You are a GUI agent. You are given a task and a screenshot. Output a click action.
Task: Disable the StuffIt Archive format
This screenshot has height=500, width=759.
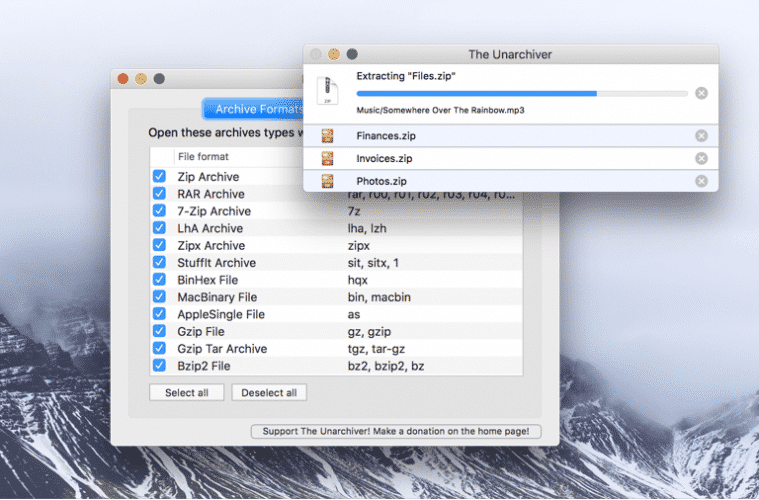(159, 263)
